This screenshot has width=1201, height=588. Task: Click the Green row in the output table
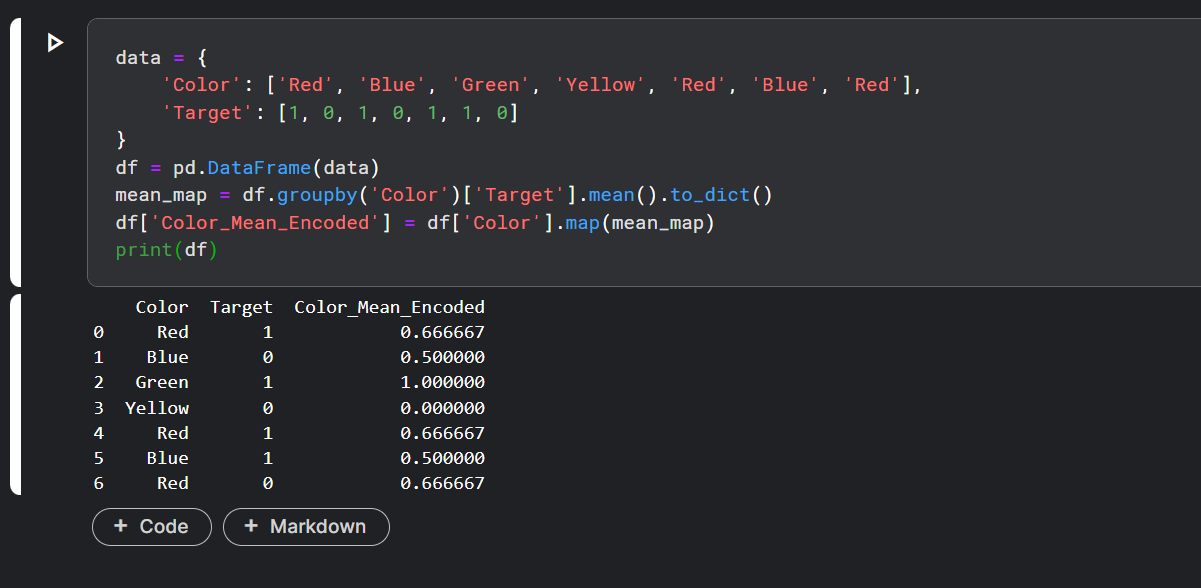click(161, 382)
